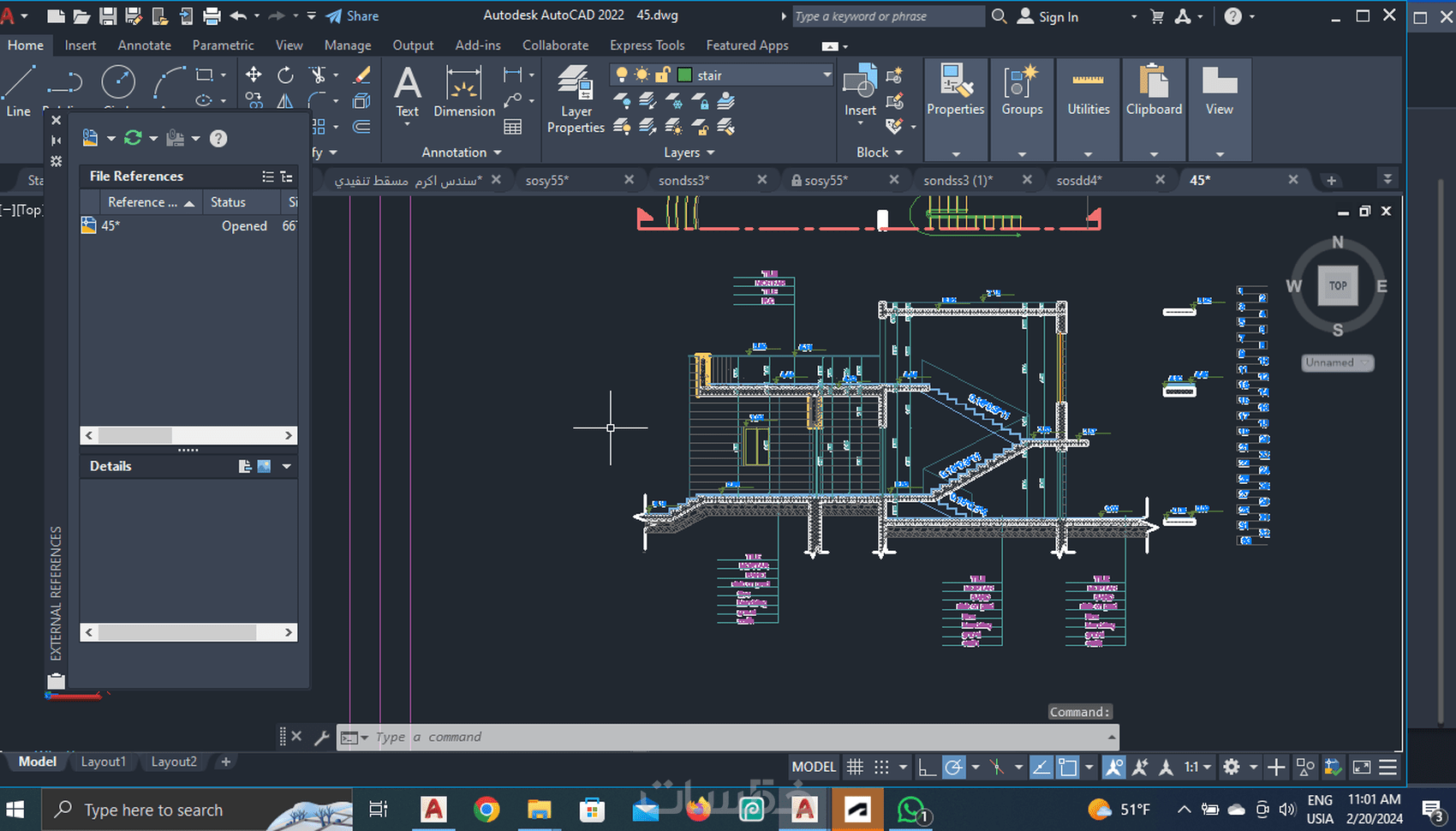Refresh external references with green arrows
The height and width of the screenshot is (831, 1456).
pyautogui.click(x=133, y=138)
